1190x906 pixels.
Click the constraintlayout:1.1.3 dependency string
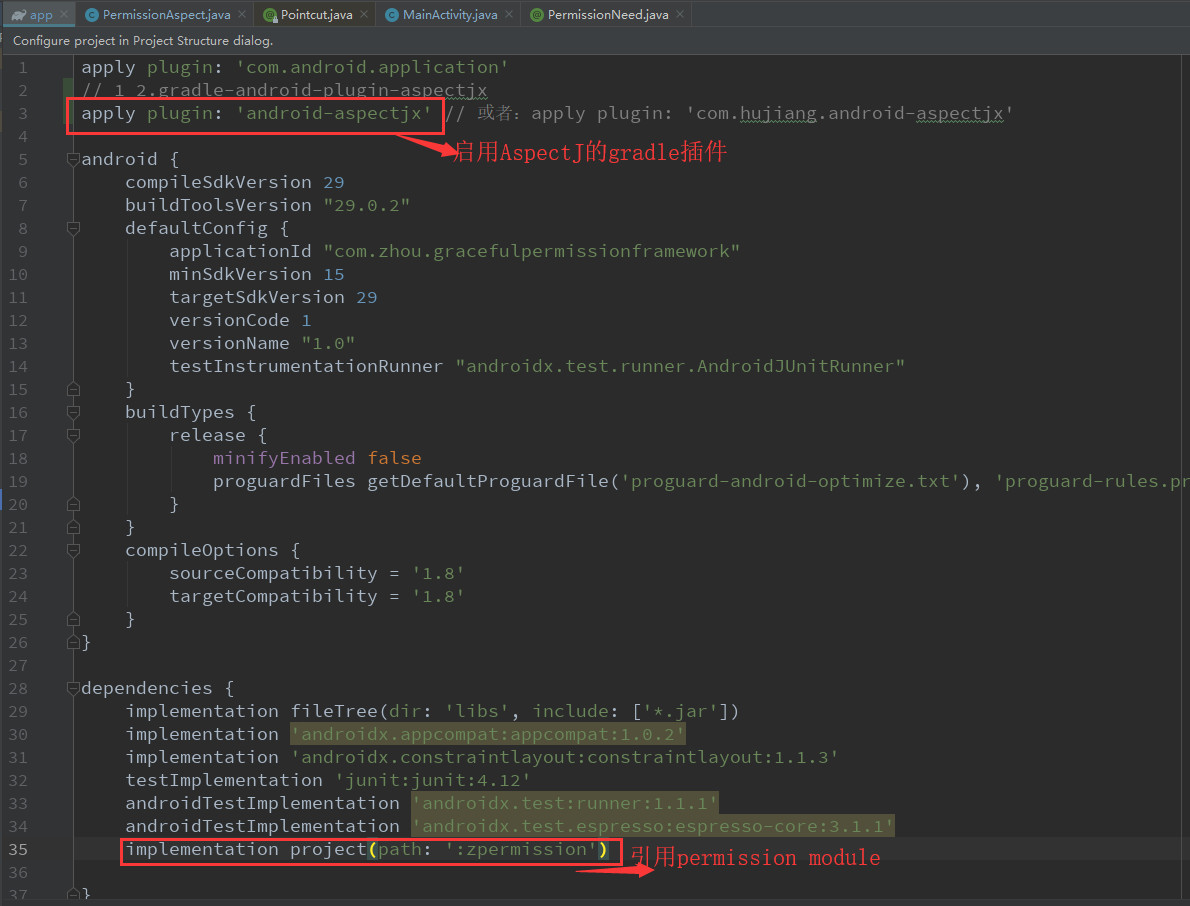click(565, 757)
